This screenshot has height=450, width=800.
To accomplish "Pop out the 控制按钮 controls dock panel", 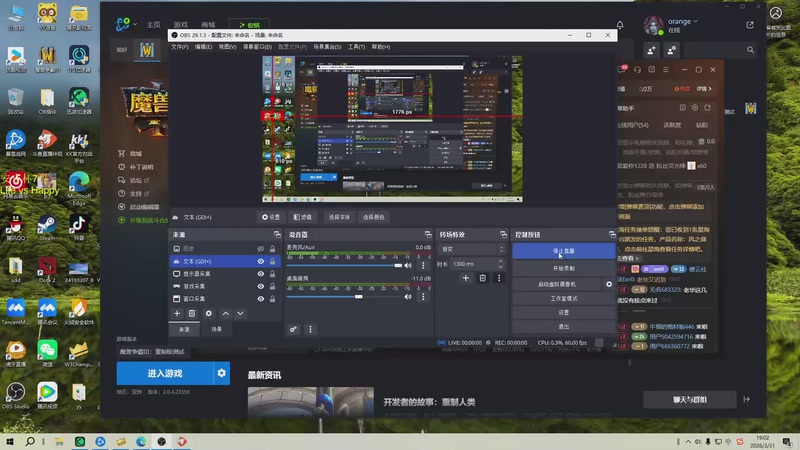I will [612, 235].
